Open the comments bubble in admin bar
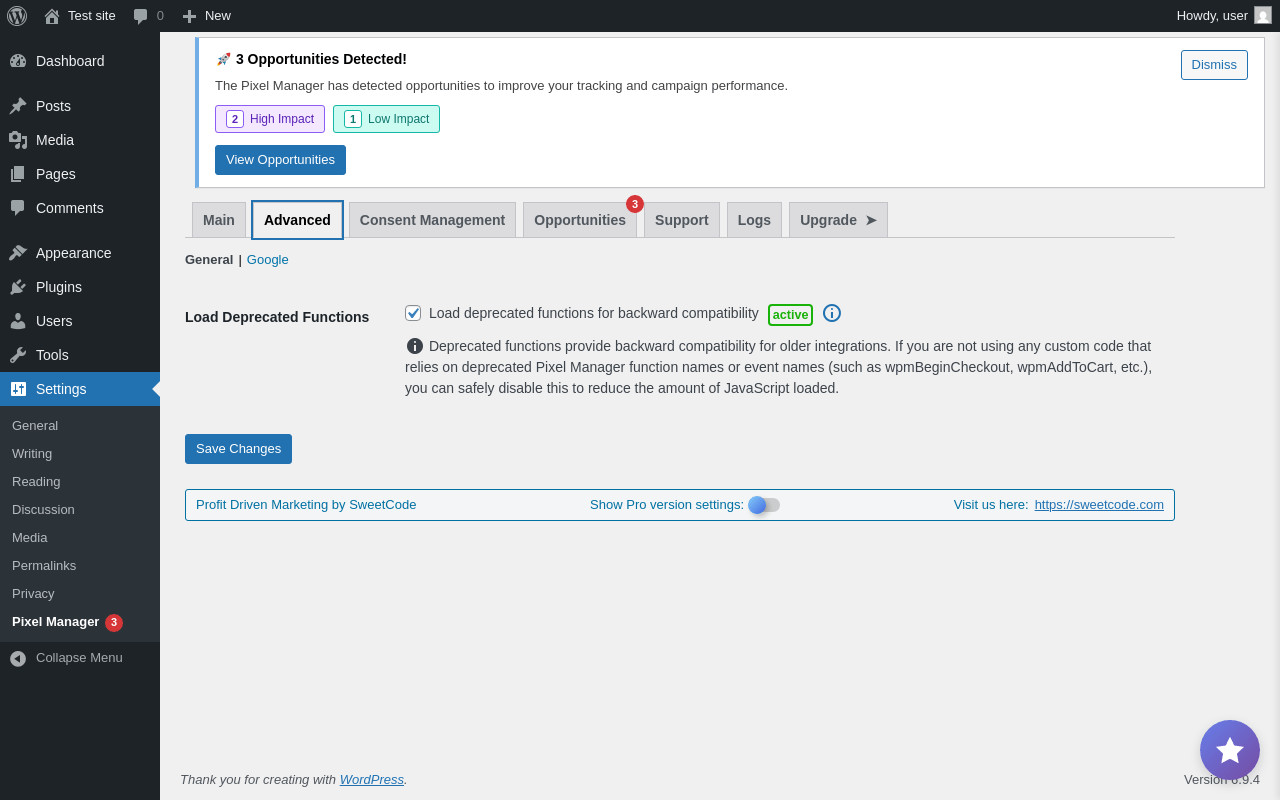The image size is (1280, 800). pos(141,16)
